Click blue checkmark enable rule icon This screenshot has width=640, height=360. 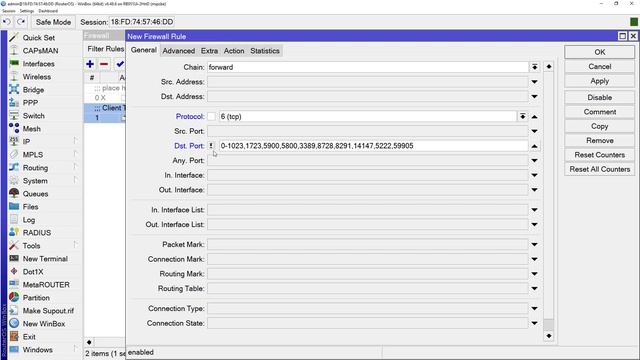[x=120, y=64]
